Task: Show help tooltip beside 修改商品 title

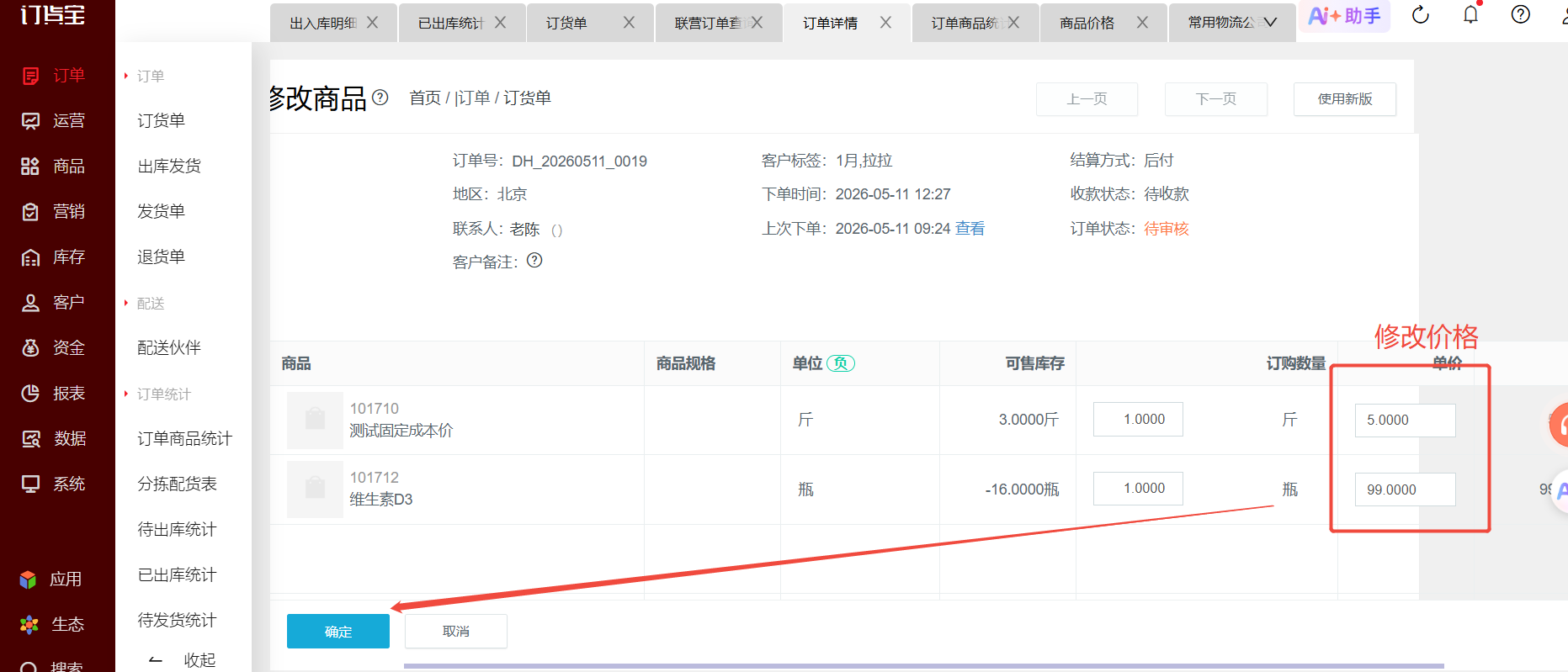Action: click(380, 98)
